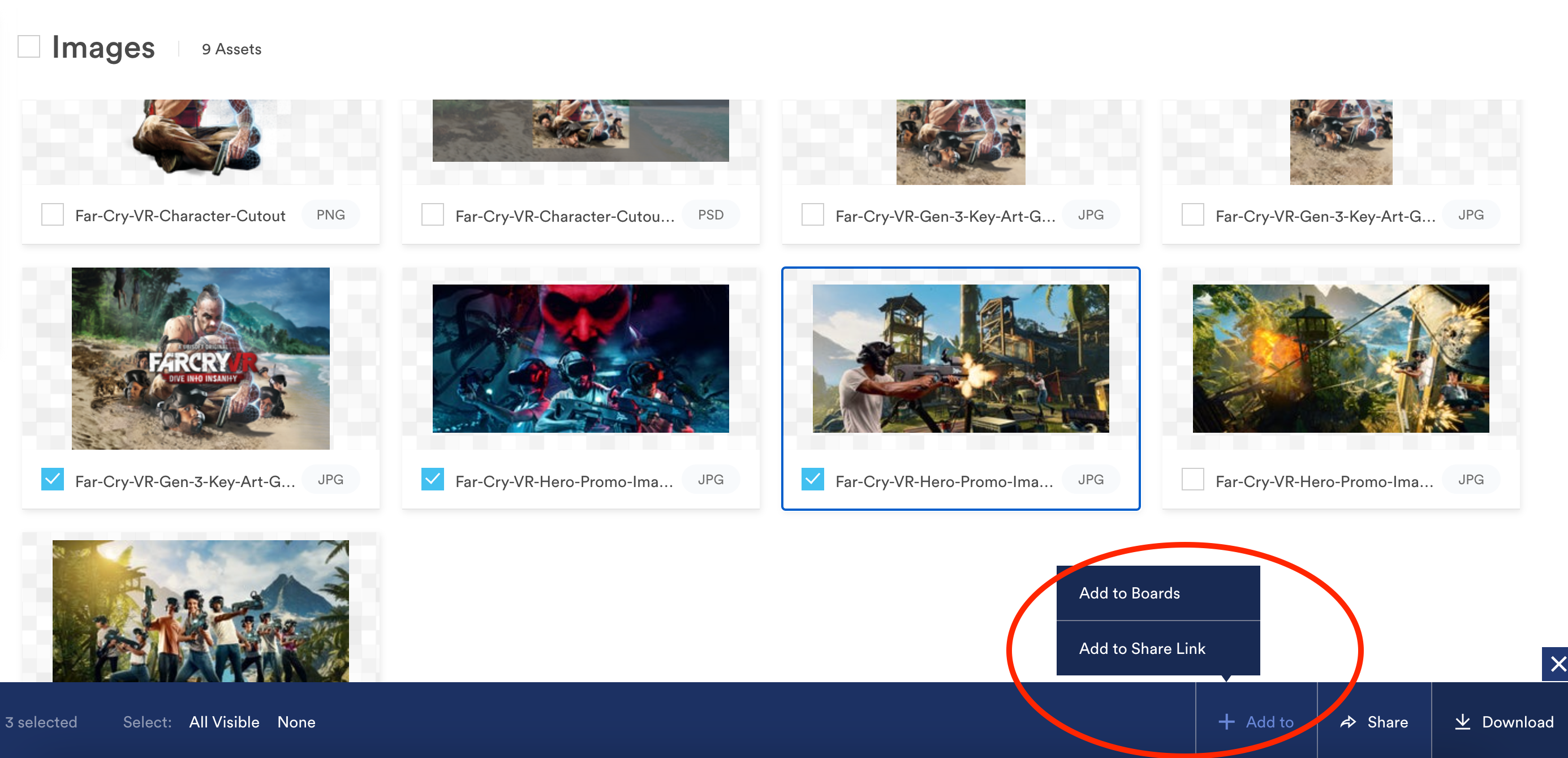Click the JPG badge on the blue-outlined card
This screenshot has height=758, width=1568.
[x=1090, y=480]
